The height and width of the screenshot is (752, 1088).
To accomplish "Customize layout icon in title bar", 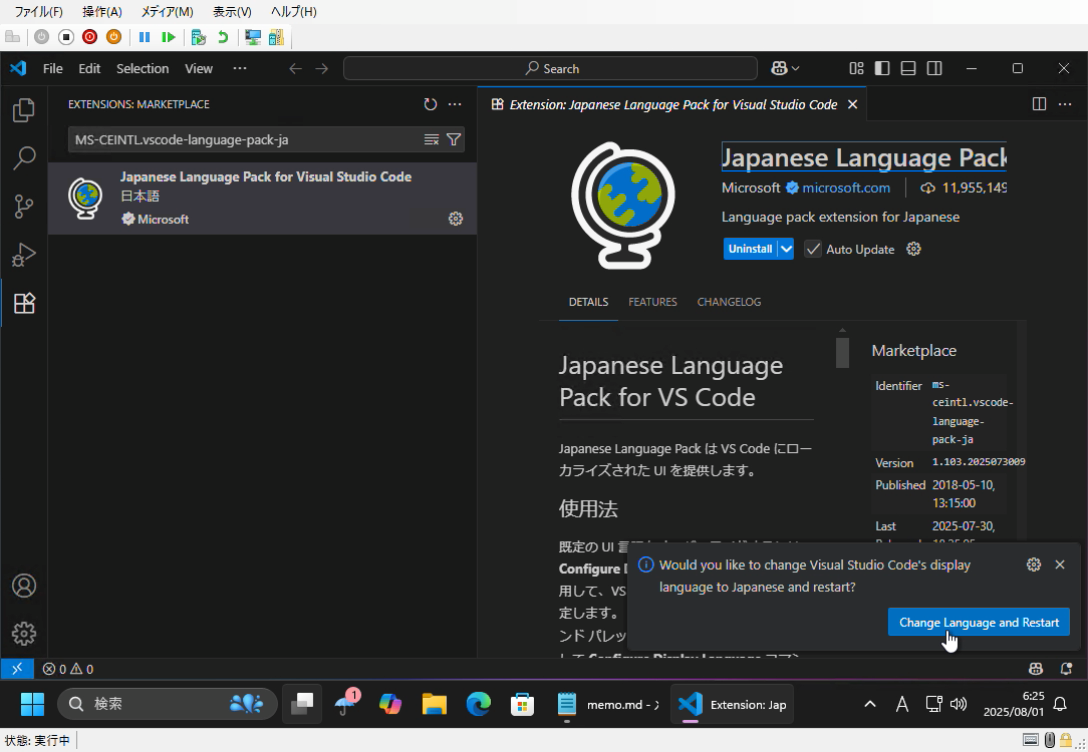I will [856, 68].
